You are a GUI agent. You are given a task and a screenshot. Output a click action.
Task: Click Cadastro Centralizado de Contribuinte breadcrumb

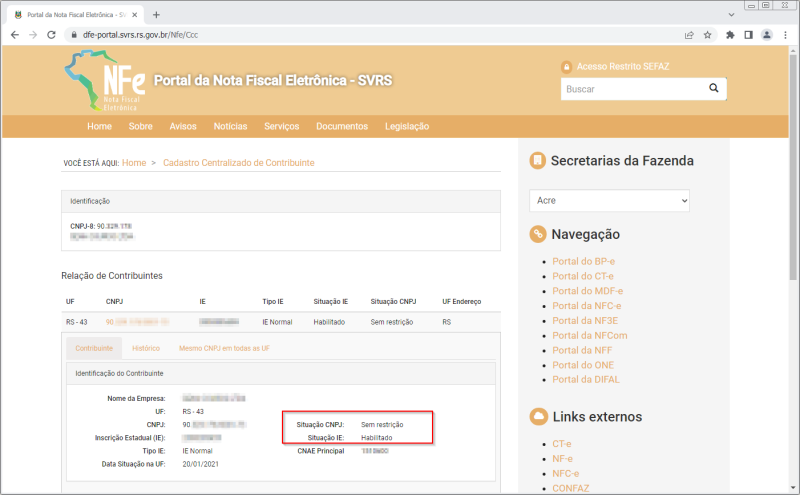[239, 163]
